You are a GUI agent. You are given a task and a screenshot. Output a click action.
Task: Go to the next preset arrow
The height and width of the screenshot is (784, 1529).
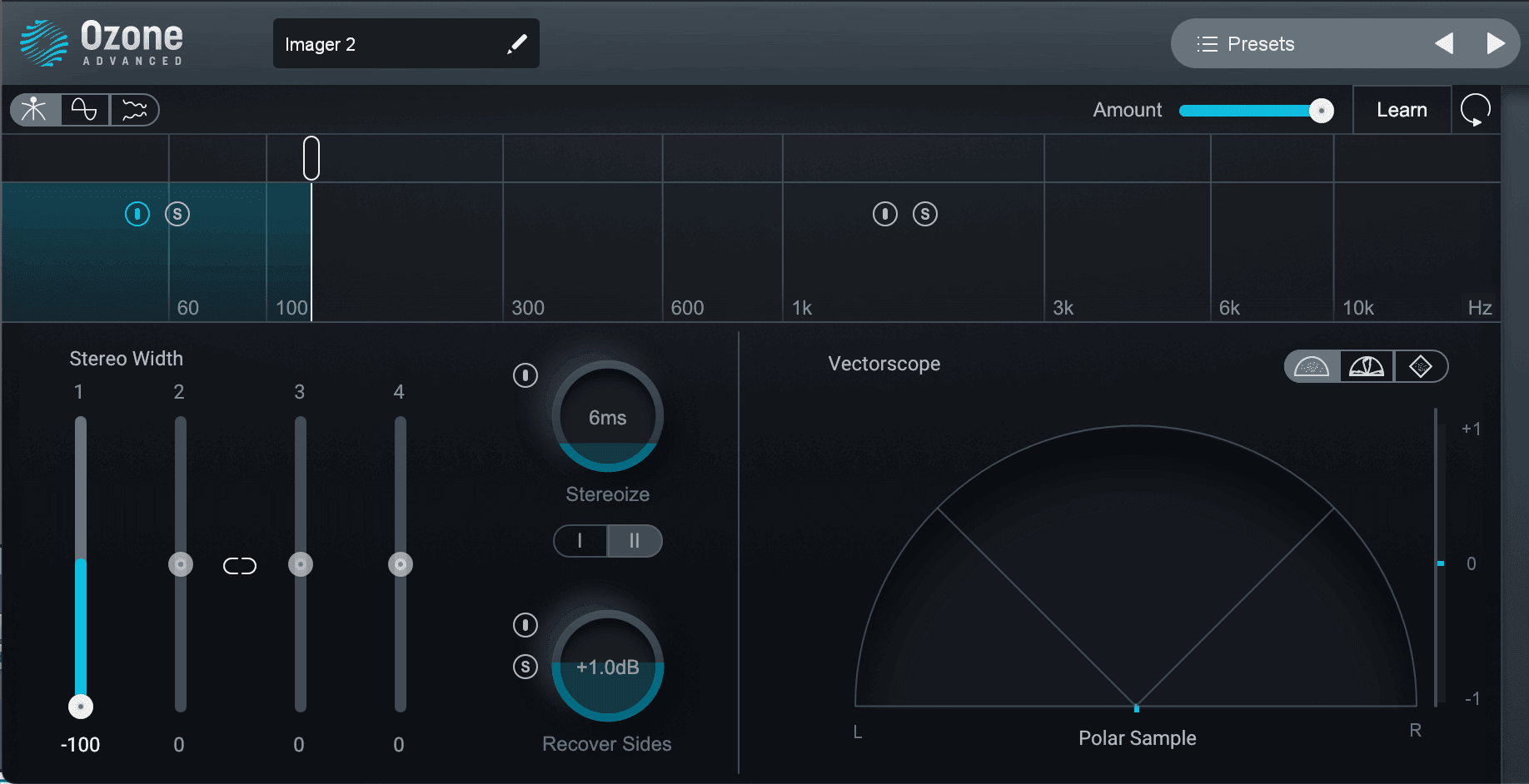coord(1496,43)
